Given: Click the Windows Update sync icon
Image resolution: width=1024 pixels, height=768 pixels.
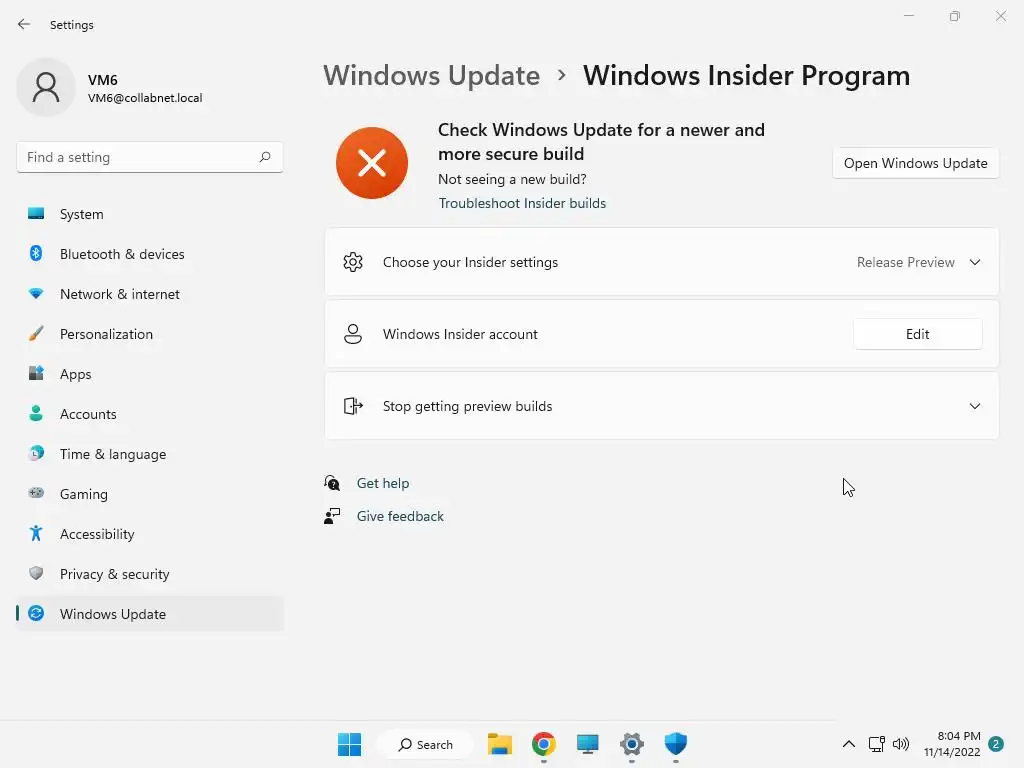Looking at the screenshot, I should [36, 613].
